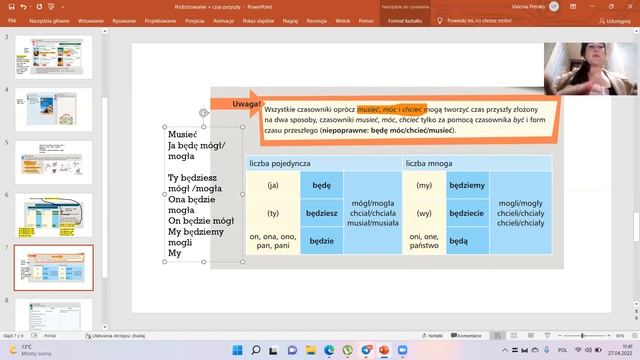Open taskbar Search magnifier
The image size is (640, 360).
(x=256, y=350)
